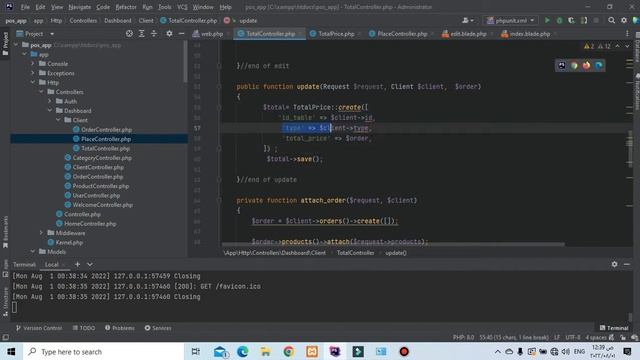The width and height of the screenshot is (640, 360).
Task: Click Windows search box on taskbar
Action: pyautogui.click(x=104, y=351)
